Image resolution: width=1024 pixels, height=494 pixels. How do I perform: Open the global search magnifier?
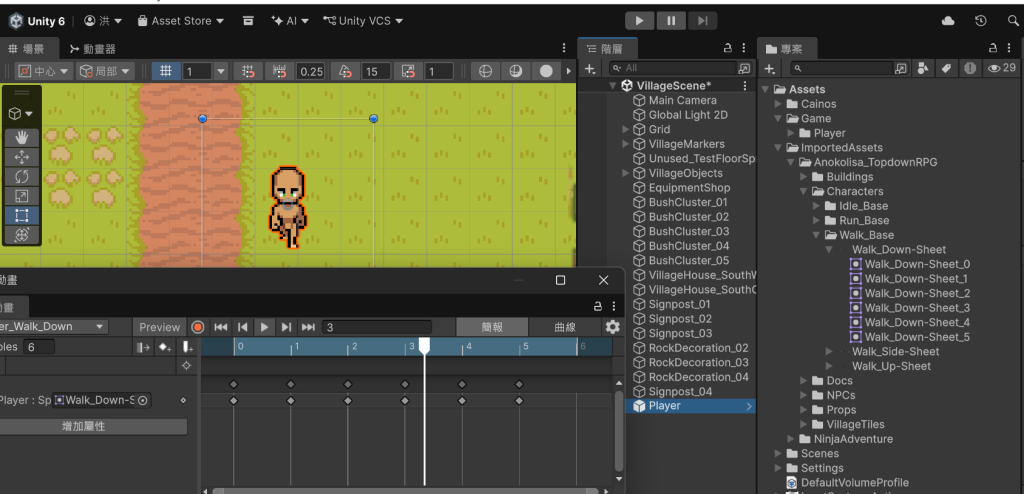pyautogui.click(x=1013, y=21)
